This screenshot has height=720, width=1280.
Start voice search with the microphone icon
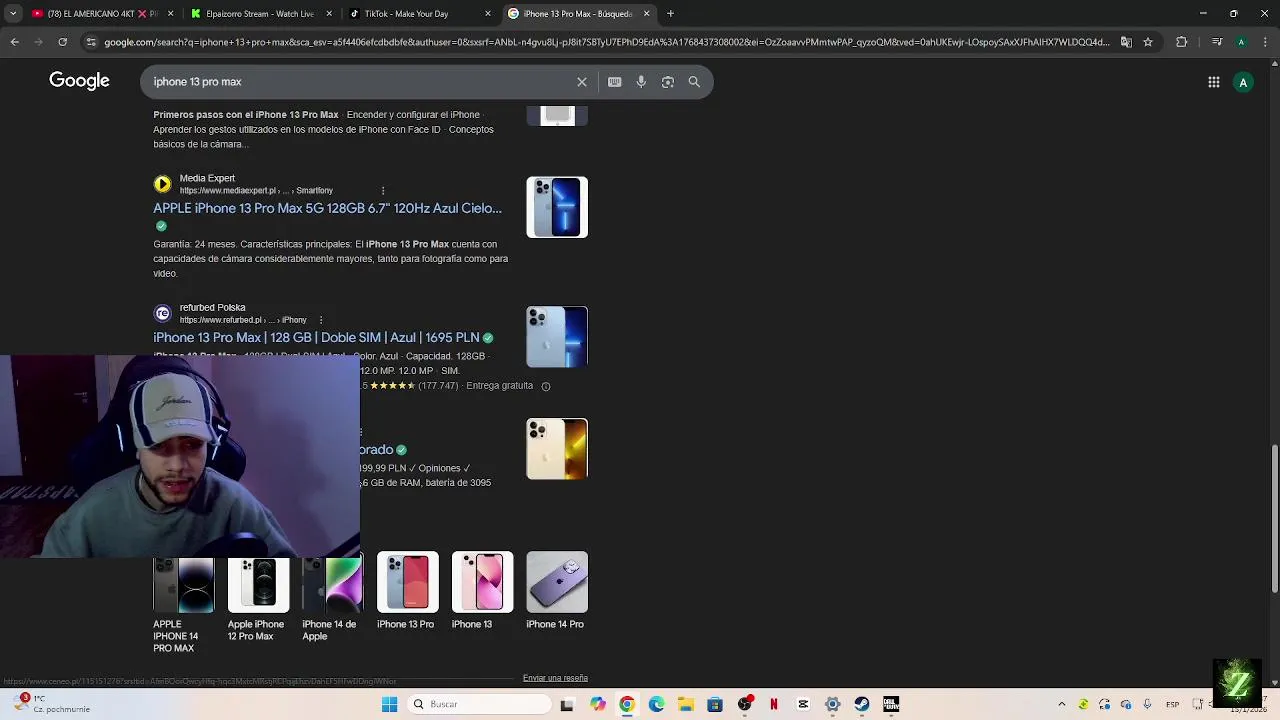tap(641, 82)
